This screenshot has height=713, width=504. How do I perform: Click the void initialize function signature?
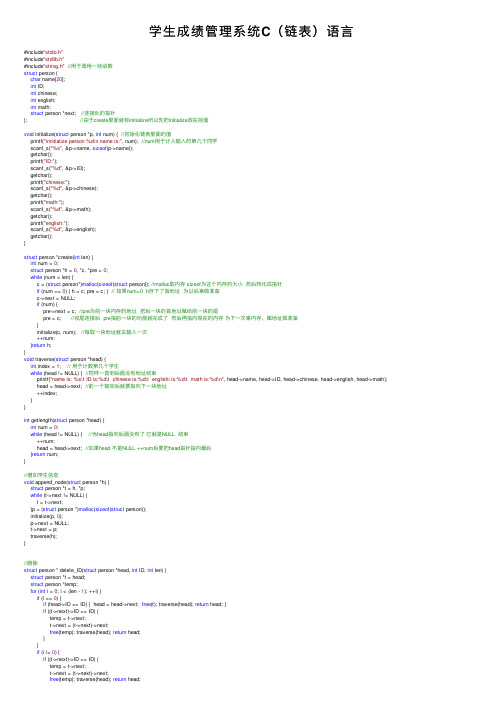click(97, 134)
